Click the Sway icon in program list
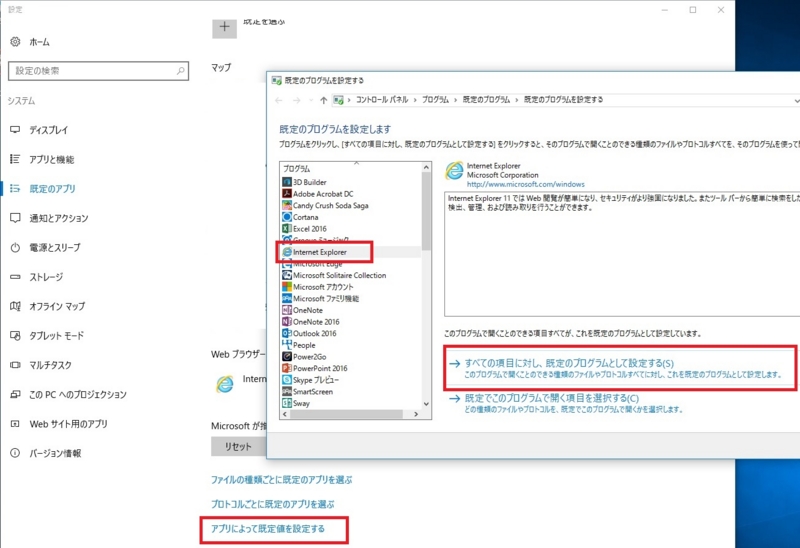This screenshot has height=548, width=800. pyautogui.click(x=287, y=403)
